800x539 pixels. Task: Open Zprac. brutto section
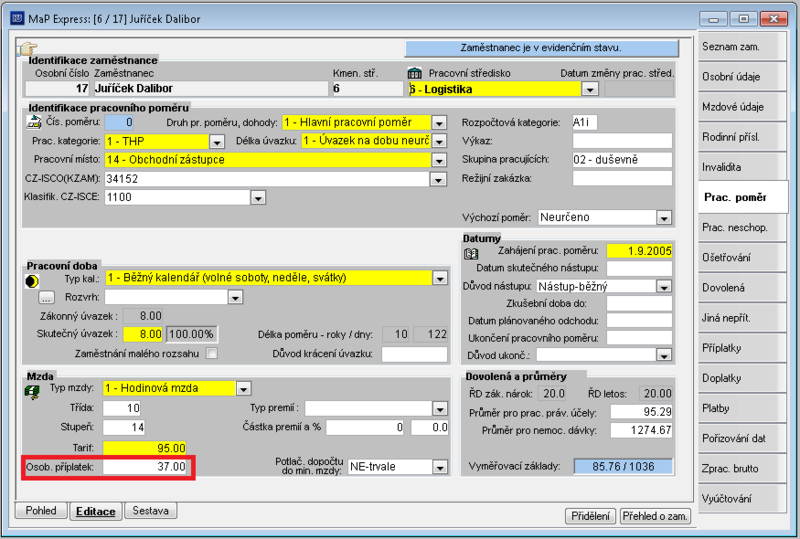click(741, 469)
